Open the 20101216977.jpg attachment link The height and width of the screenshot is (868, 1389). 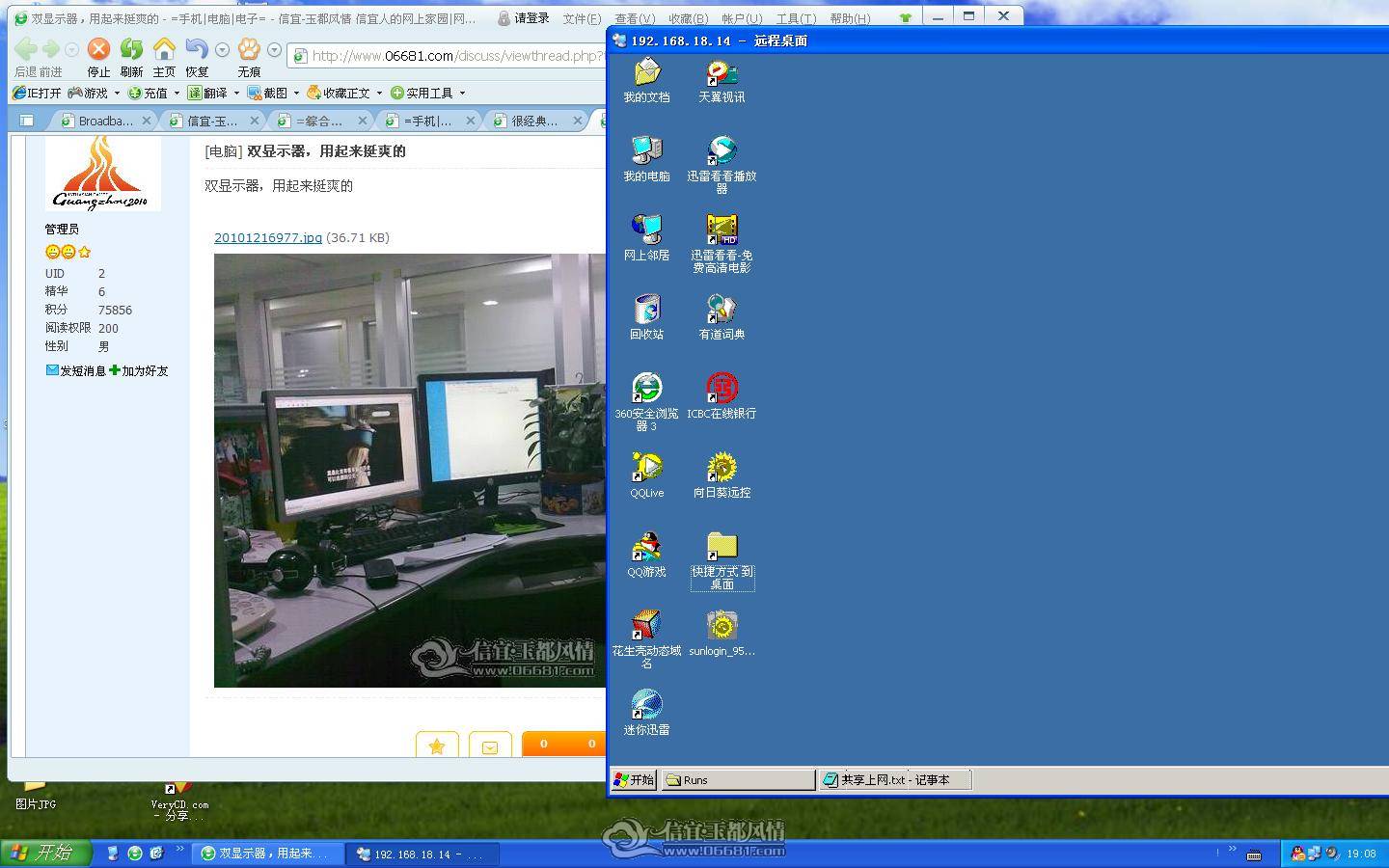click(268, 237)
